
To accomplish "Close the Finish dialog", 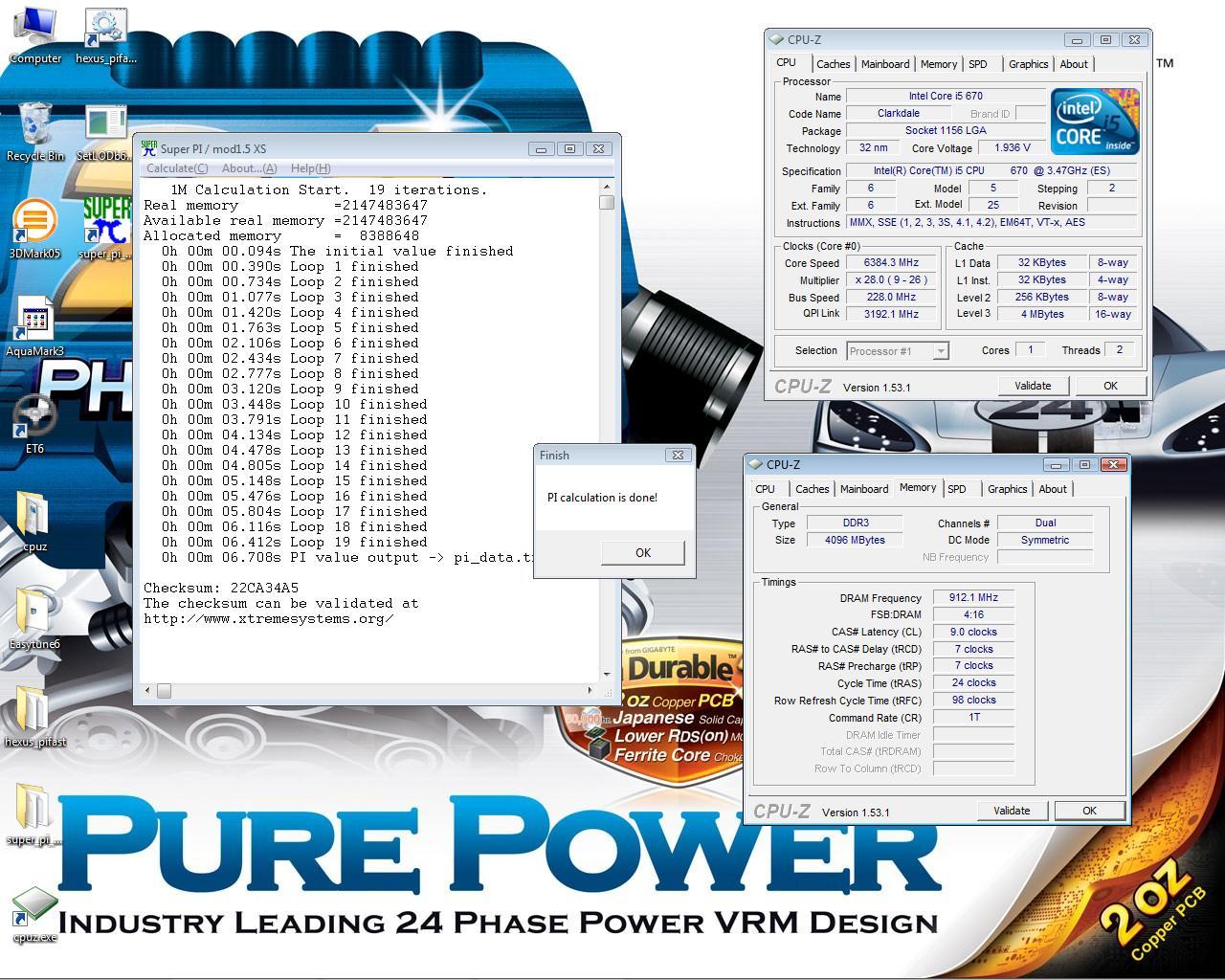I will click(x=678, y=456).
